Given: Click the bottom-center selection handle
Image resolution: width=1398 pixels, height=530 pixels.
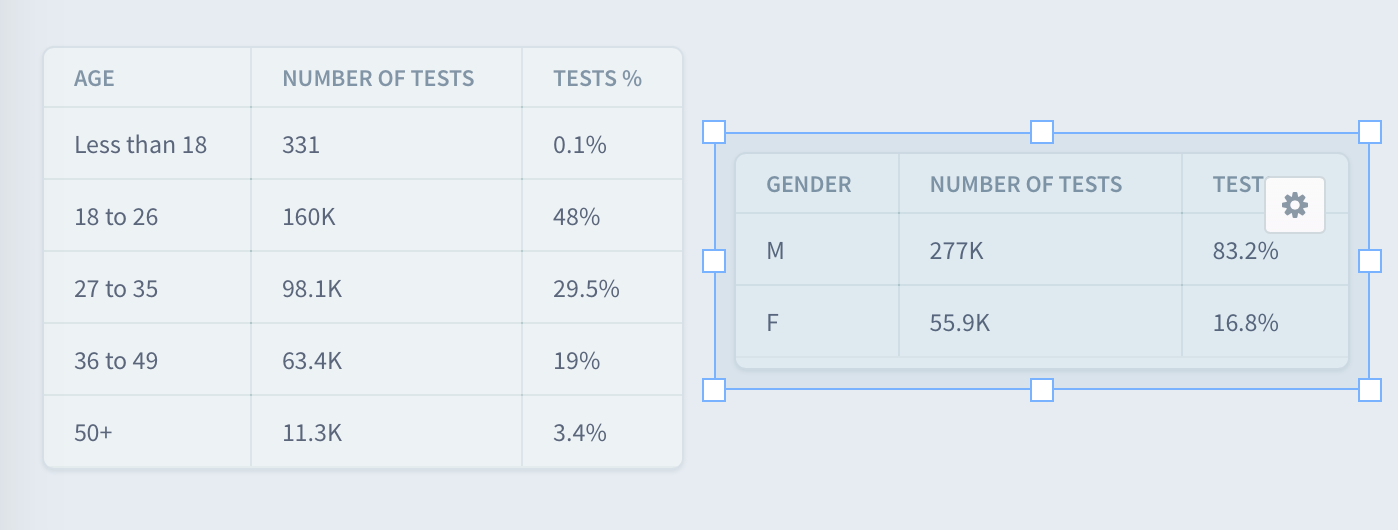Looking at the screenshot, I should (1042, 389).
